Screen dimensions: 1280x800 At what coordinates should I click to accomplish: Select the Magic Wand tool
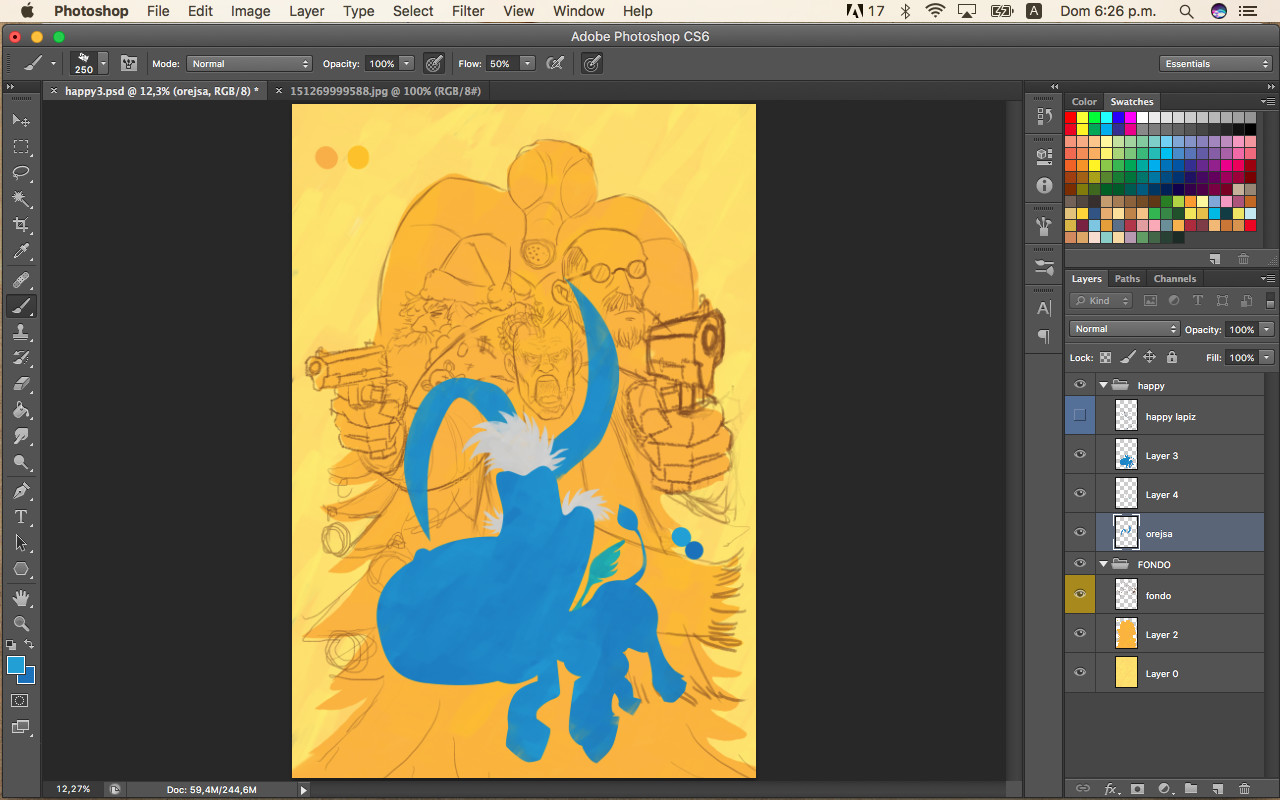click(21, 199)
